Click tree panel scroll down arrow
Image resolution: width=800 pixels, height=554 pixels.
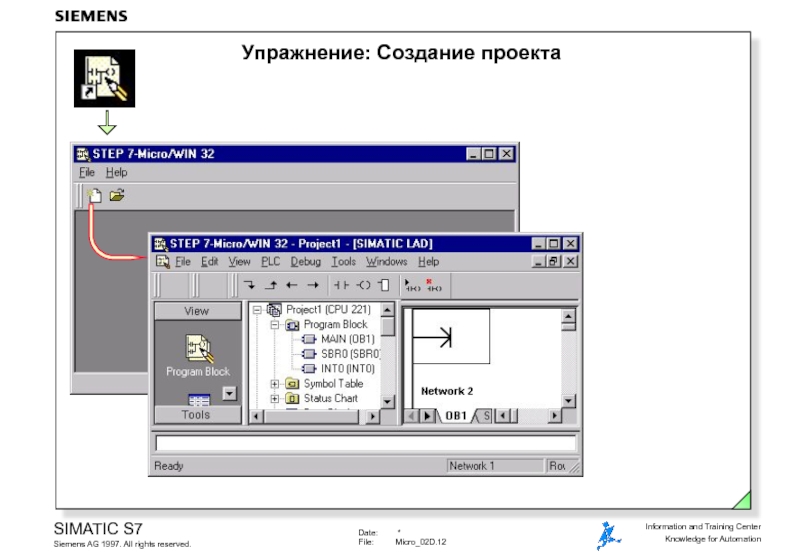(x=387, y=402)
